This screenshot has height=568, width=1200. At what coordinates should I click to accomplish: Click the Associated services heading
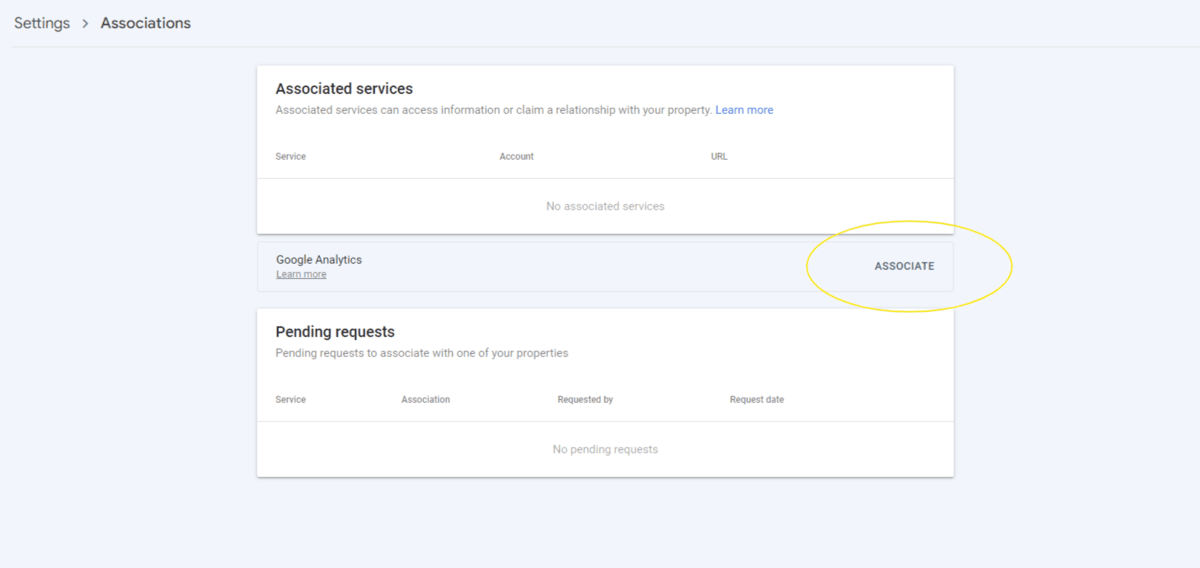344,89
